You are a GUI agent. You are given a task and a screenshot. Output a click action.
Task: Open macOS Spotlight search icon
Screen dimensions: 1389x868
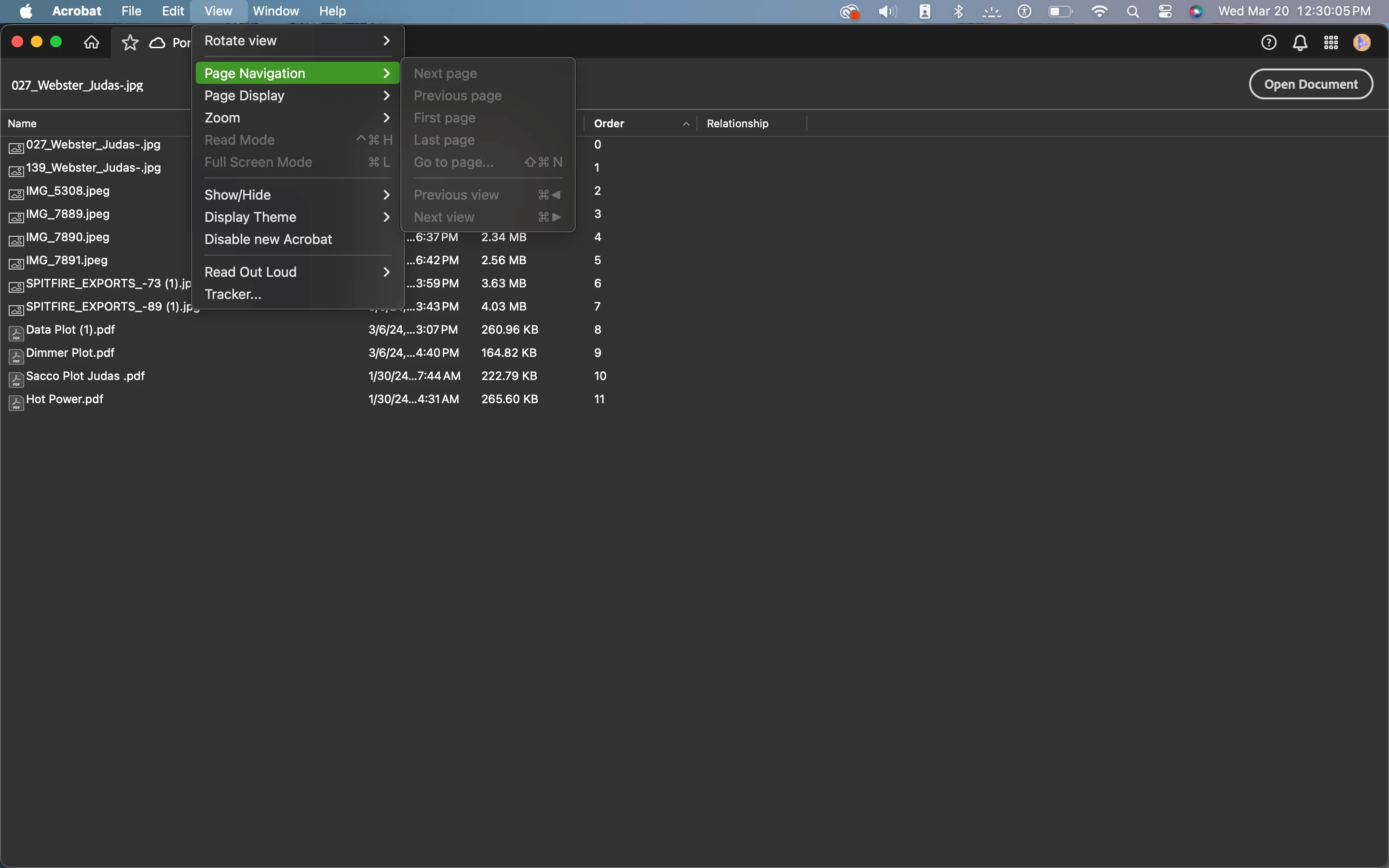coord(1133,12)
